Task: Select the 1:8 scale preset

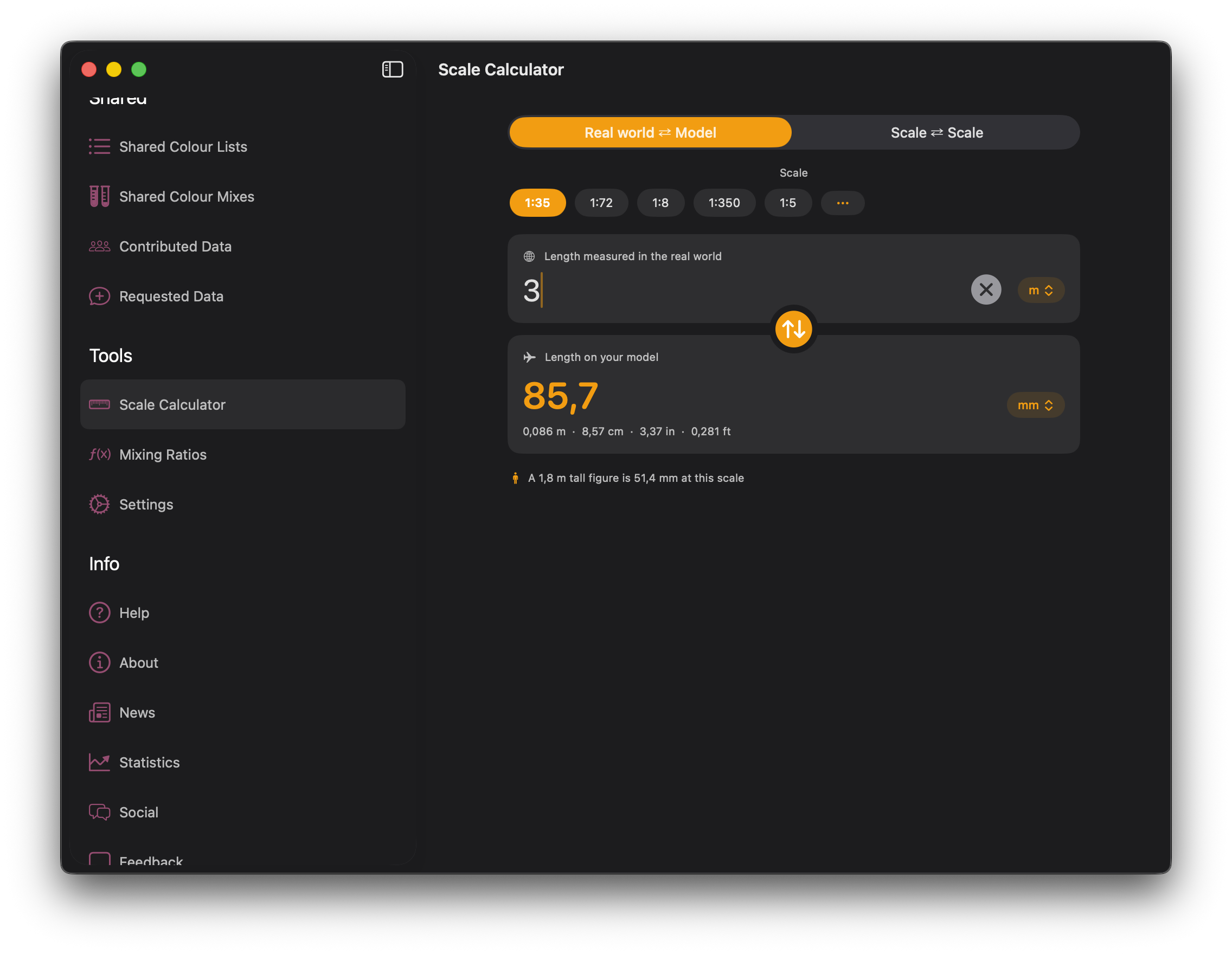Action: pos(660,202)
